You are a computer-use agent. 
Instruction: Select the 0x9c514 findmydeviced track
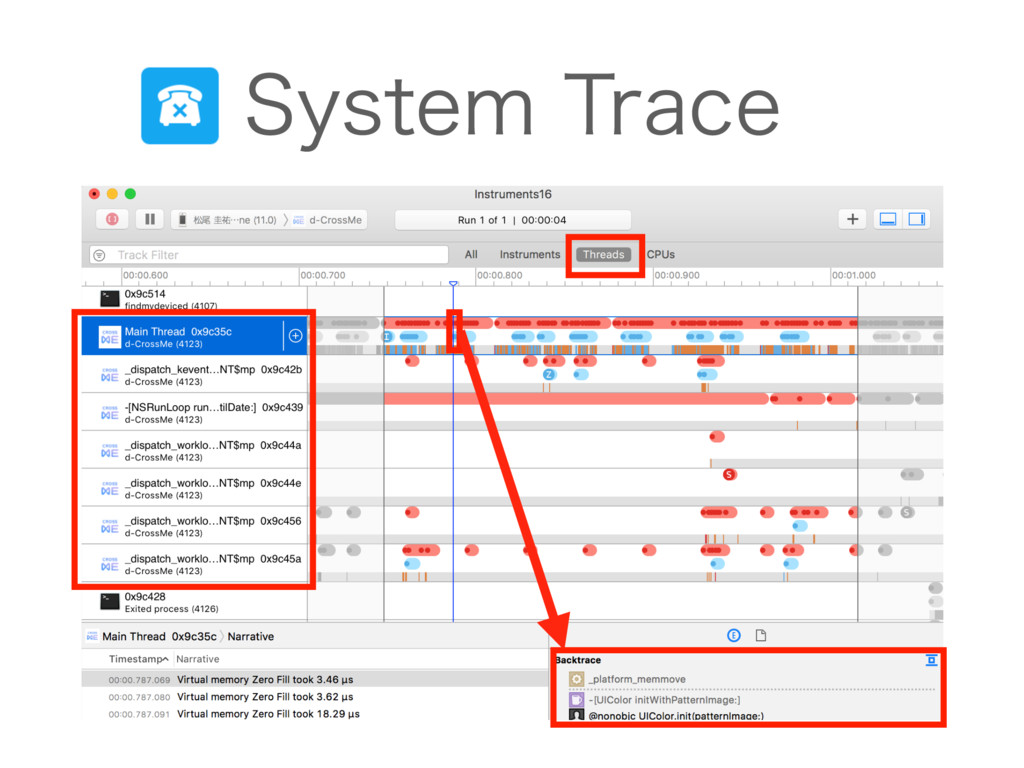point(195,299)
